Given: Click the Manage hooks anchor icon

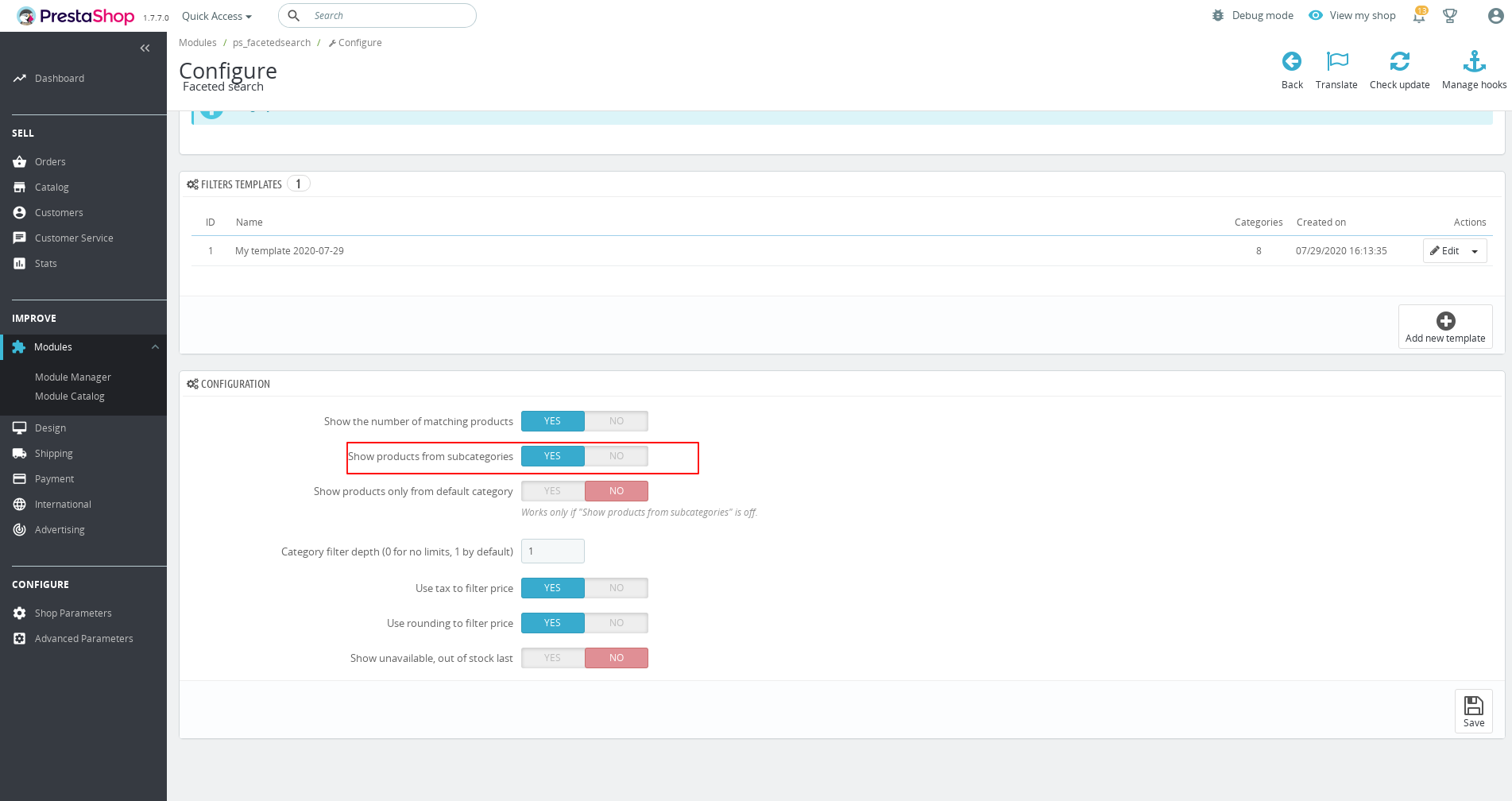Looking at the screenshot, I should tap(1475, 61).
